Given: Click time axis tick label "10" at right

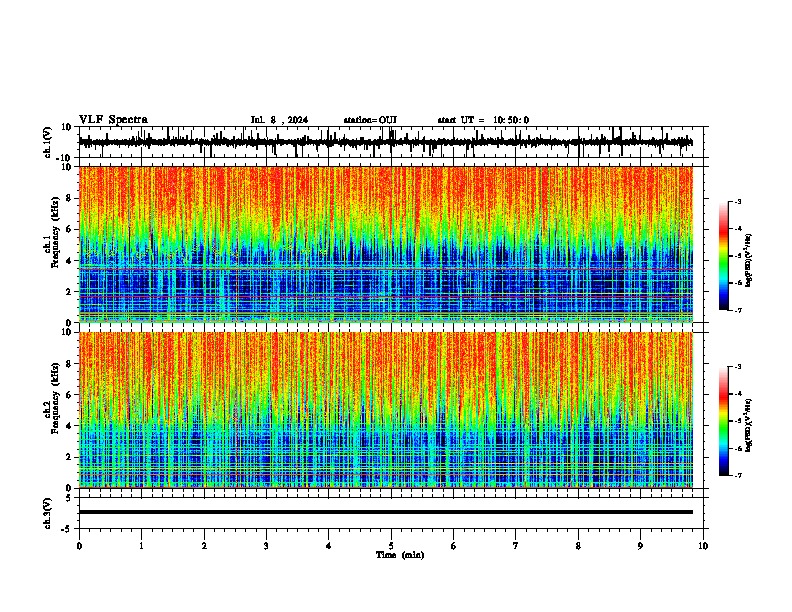Looking at the screenshot, I should click(x=703, y=546).
